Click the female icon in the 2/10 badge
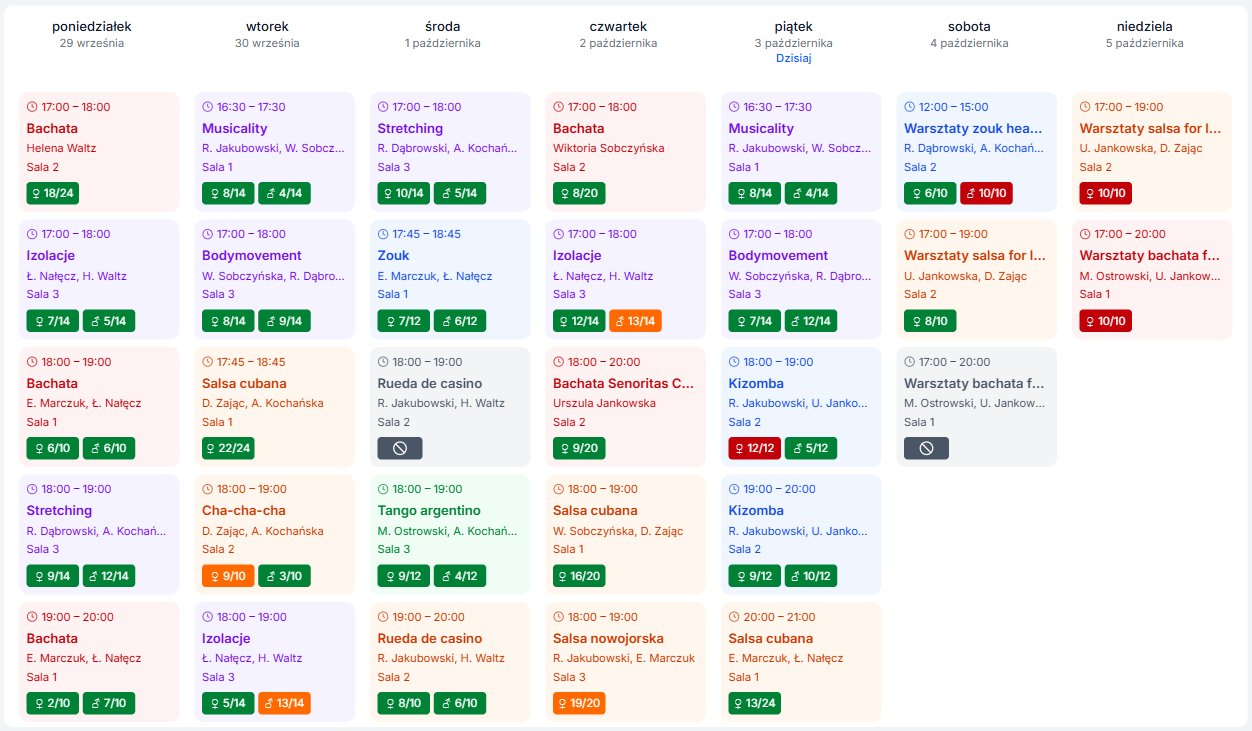 click(39, 703)
